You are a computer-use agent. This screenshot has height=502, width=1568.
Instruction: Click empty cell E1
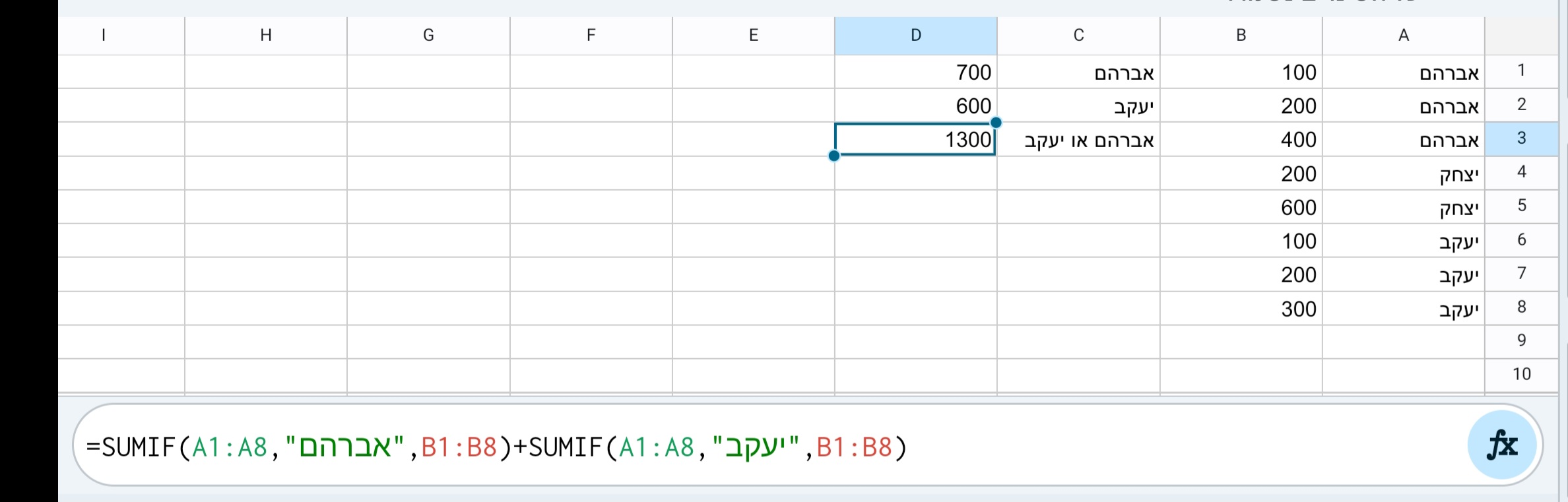pyautogui.click(x=753, y=72)
